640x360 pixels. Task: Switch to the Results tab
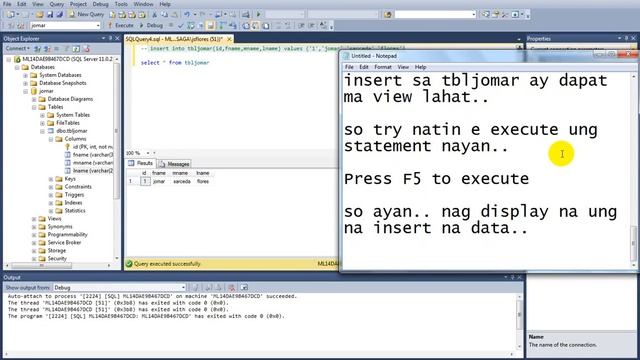141,163
